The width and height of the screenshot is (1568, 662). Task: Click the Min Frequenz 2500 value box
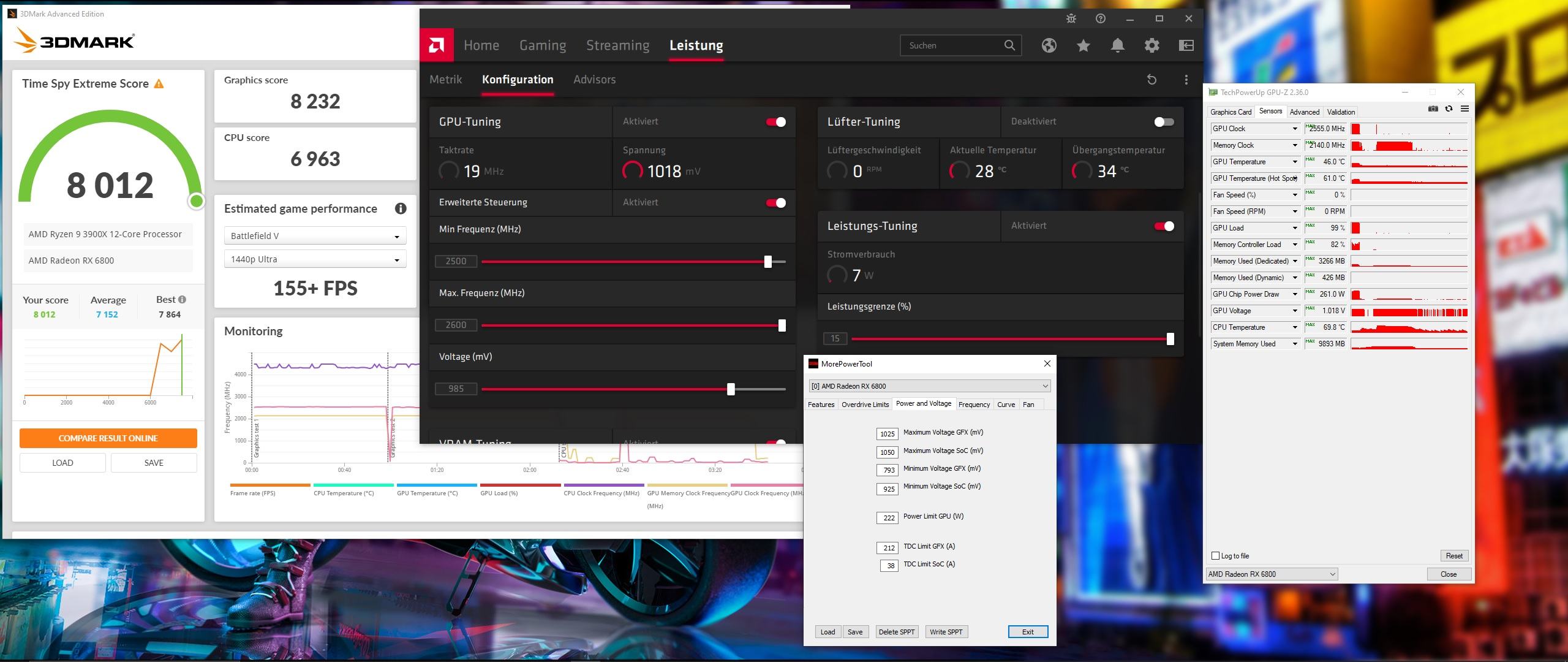click(x=456, y=262)
